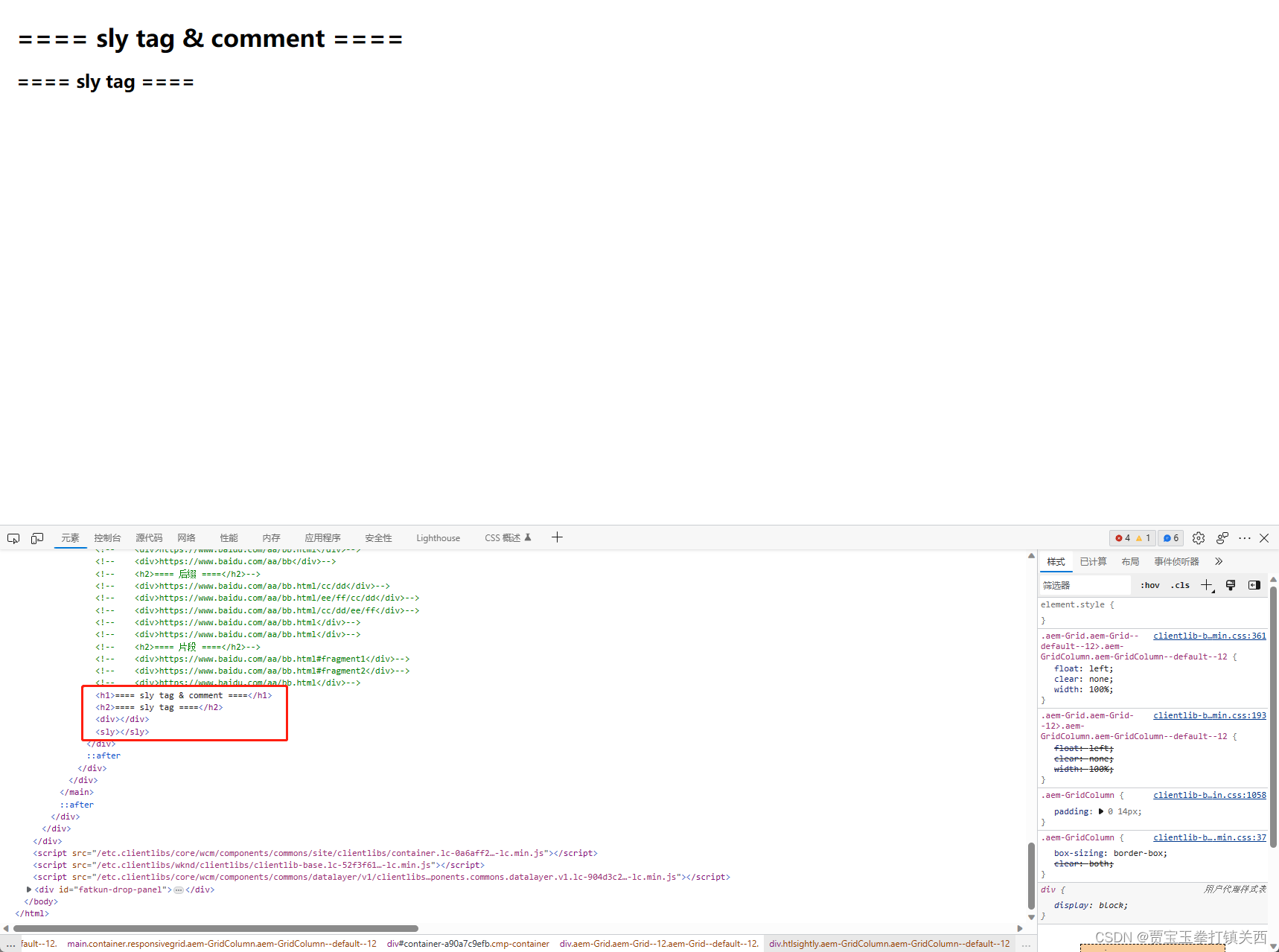Select the </body> closing tag row
Screen dimensions: 1279x952
(x=41, y=902)
